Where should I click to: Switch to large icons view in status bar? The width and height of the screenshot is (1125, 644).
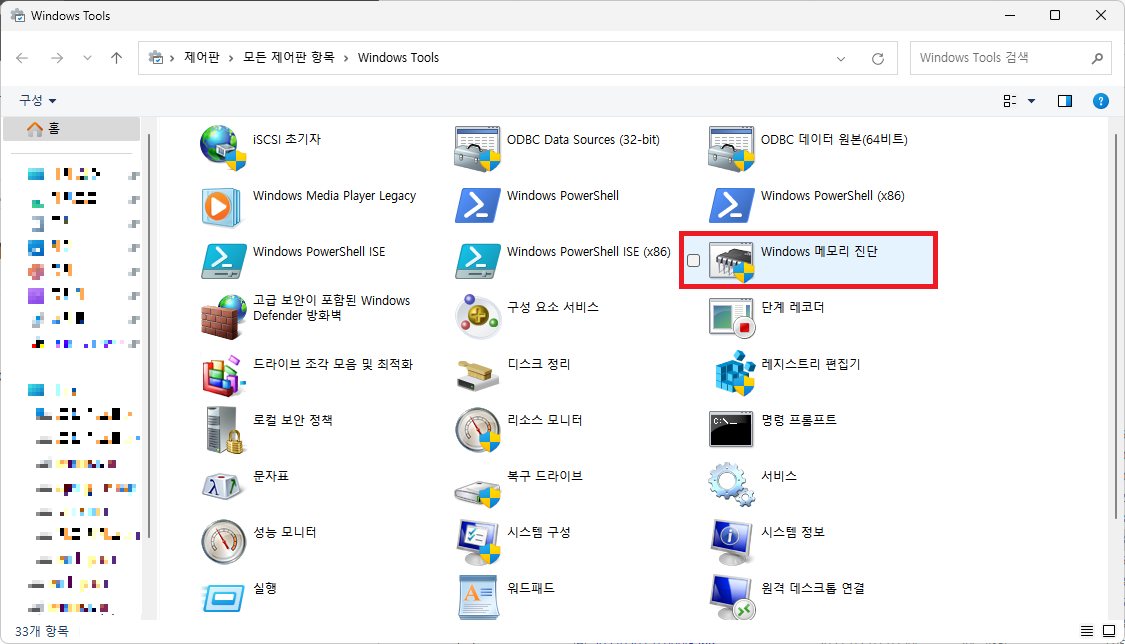point(1108,631)
